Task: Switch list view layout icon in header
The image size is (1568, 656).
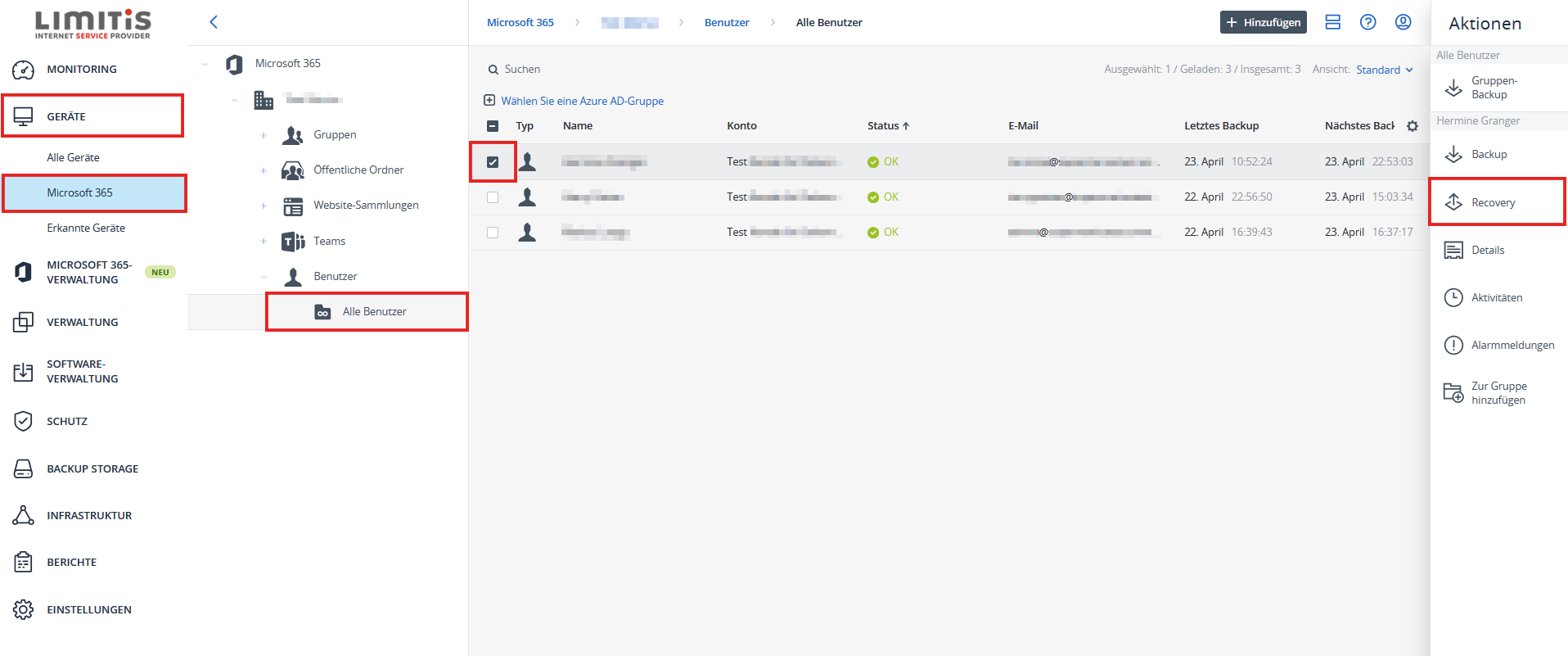Action: pos(1332,22)
